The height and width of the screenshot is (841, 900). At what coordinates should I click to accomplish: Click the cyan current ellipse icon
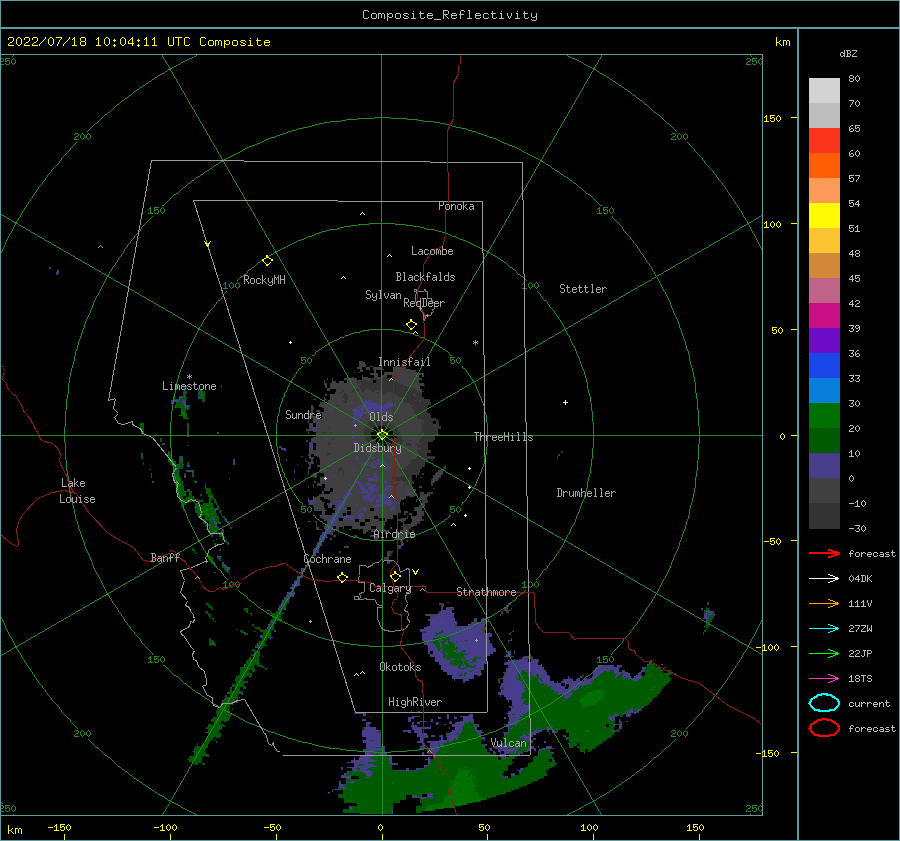824,703
